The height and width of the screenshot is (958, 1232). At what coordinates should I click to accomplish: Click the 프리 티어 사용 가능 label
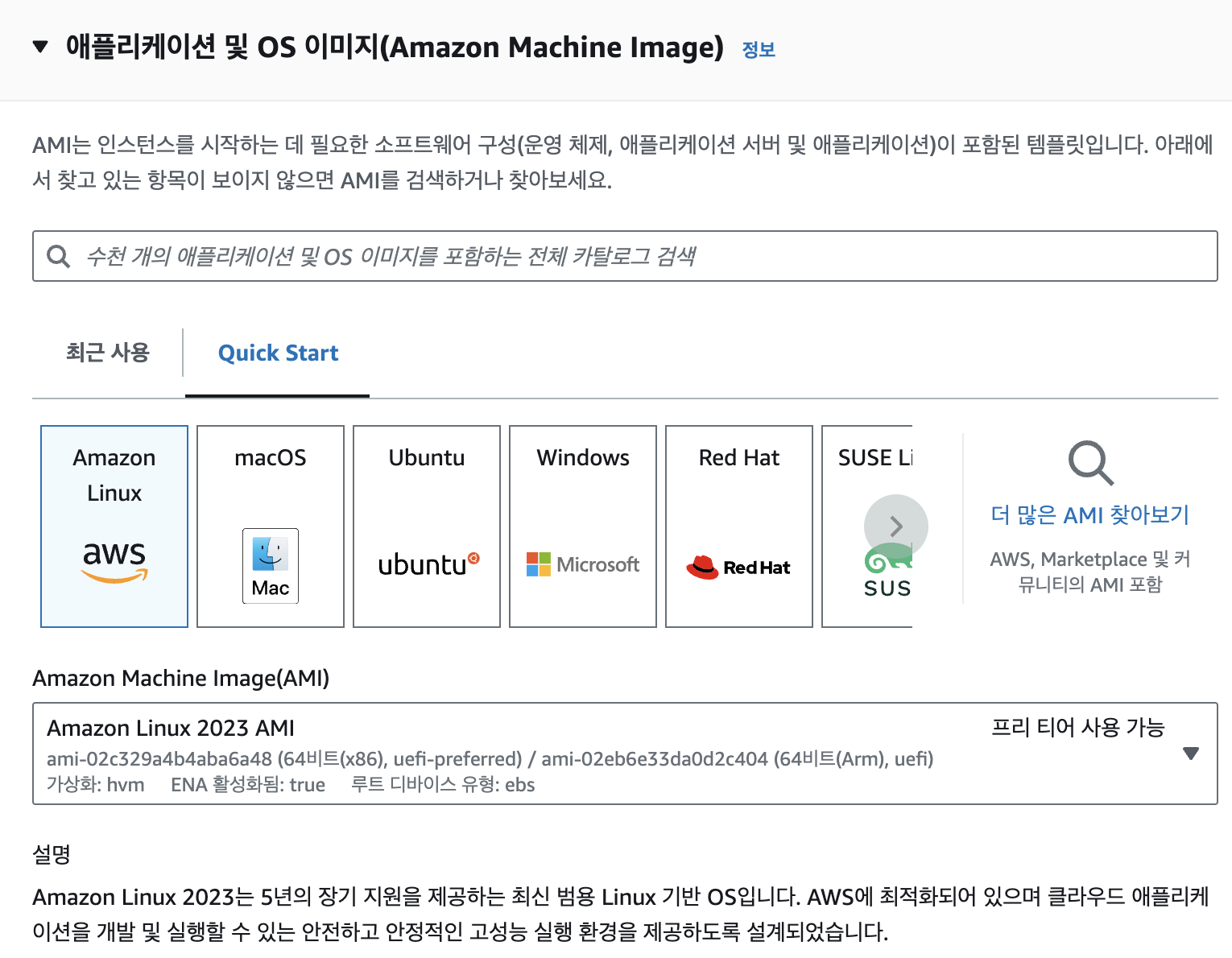click(1078, 728)
